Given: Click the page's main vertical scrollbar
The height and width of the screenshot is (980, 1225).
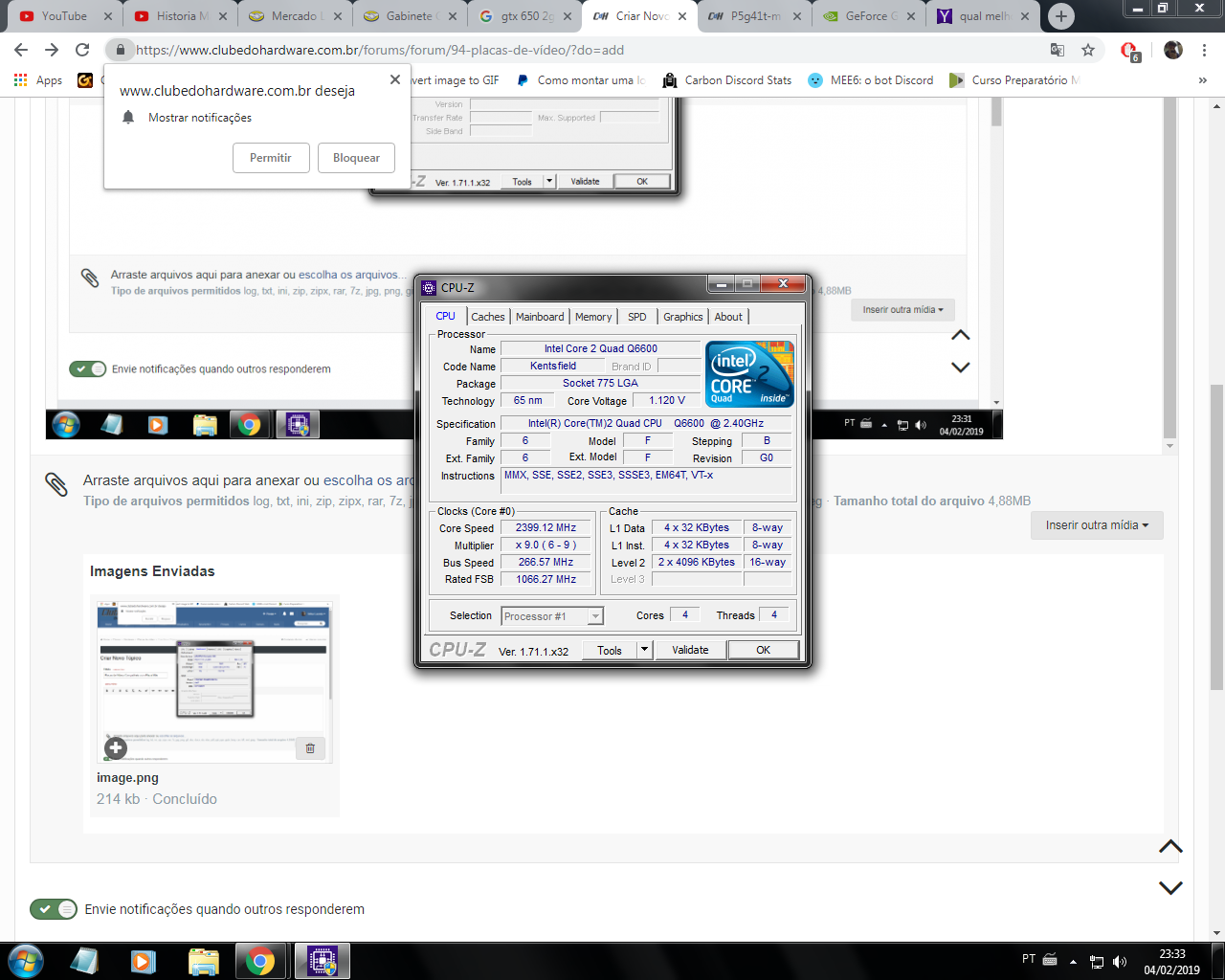Looking at the screenshot, I should pos(1216,536).
